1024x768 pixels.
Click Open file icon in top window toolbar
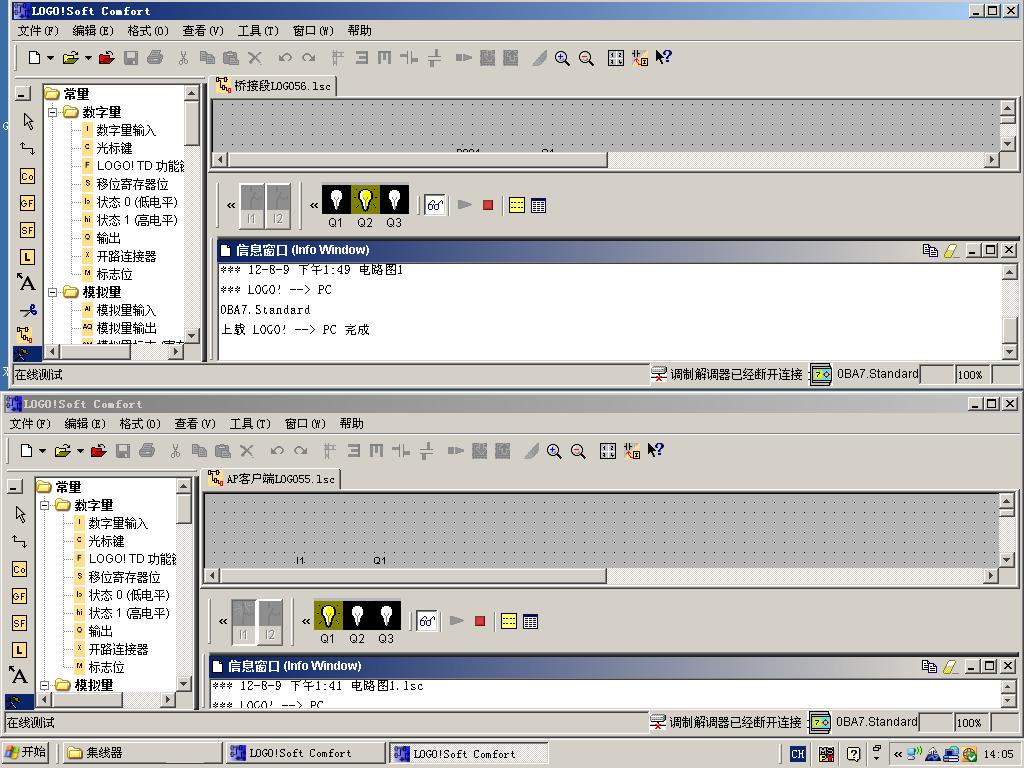pos(71,58)
